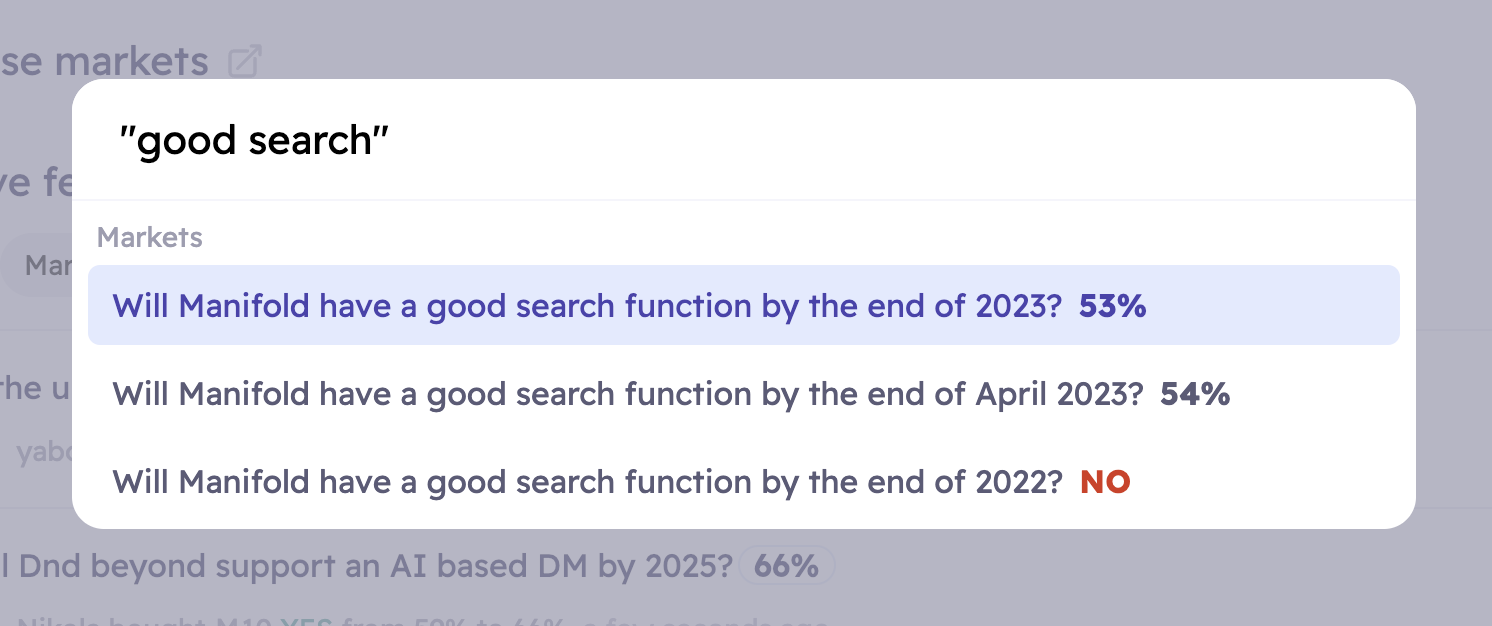Click the Markets section label in results
This screenshot has height=626, width=1492.
coord(150,237)
